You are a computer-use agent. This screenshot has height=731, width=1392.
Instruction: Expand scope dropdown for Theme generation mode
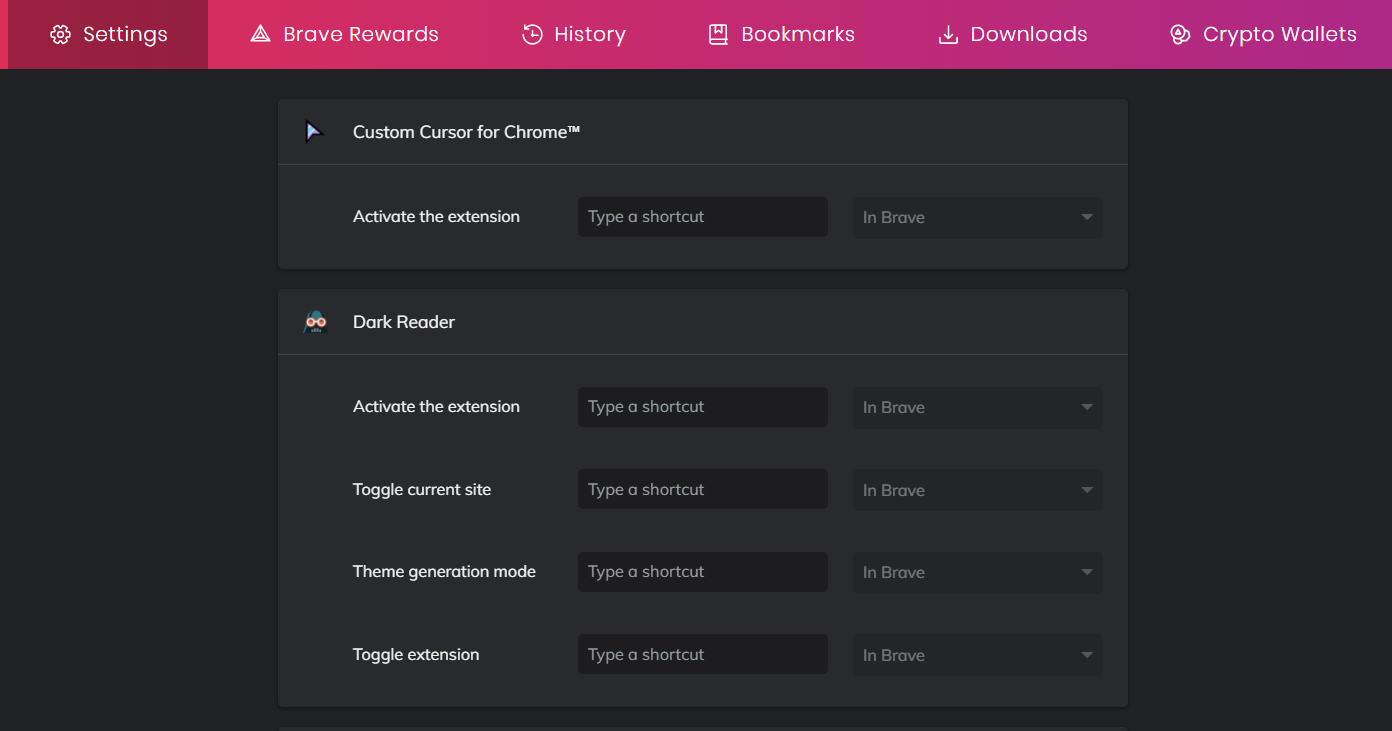click(x=978, y=572)
